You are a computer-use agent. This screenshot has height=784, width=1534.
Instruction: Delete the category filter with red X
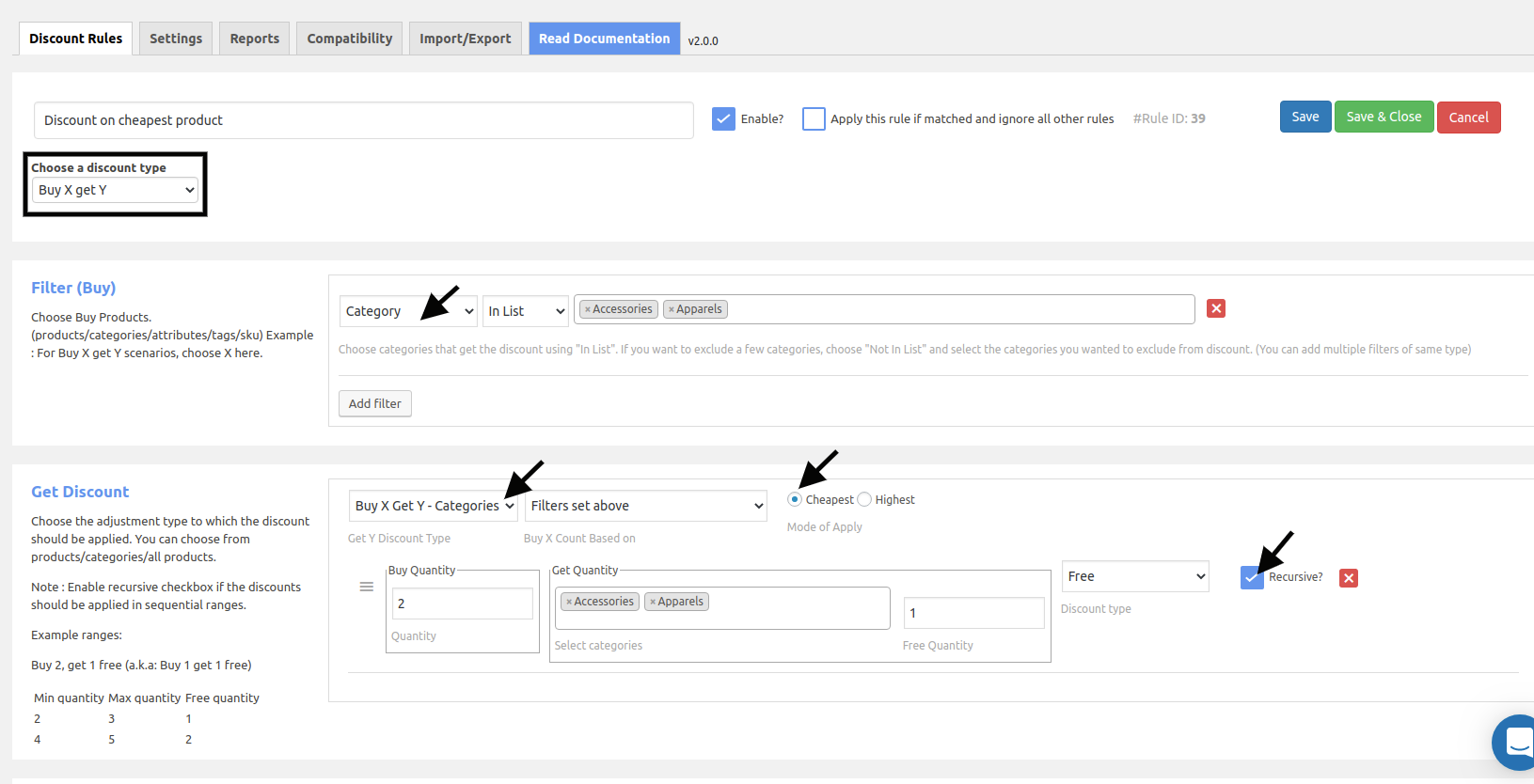1216,308
